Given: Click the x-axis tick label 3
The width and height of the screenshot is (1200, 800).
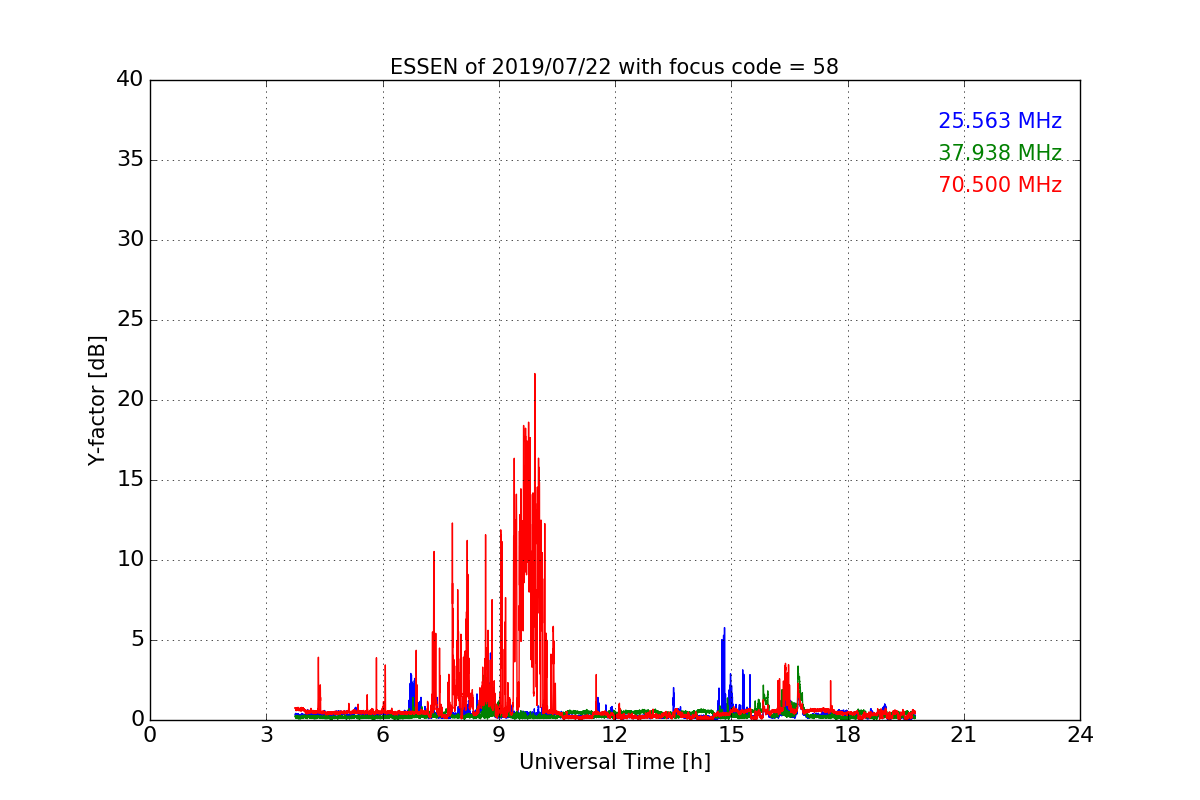Looking at the screenshot, I should [266, 734].
